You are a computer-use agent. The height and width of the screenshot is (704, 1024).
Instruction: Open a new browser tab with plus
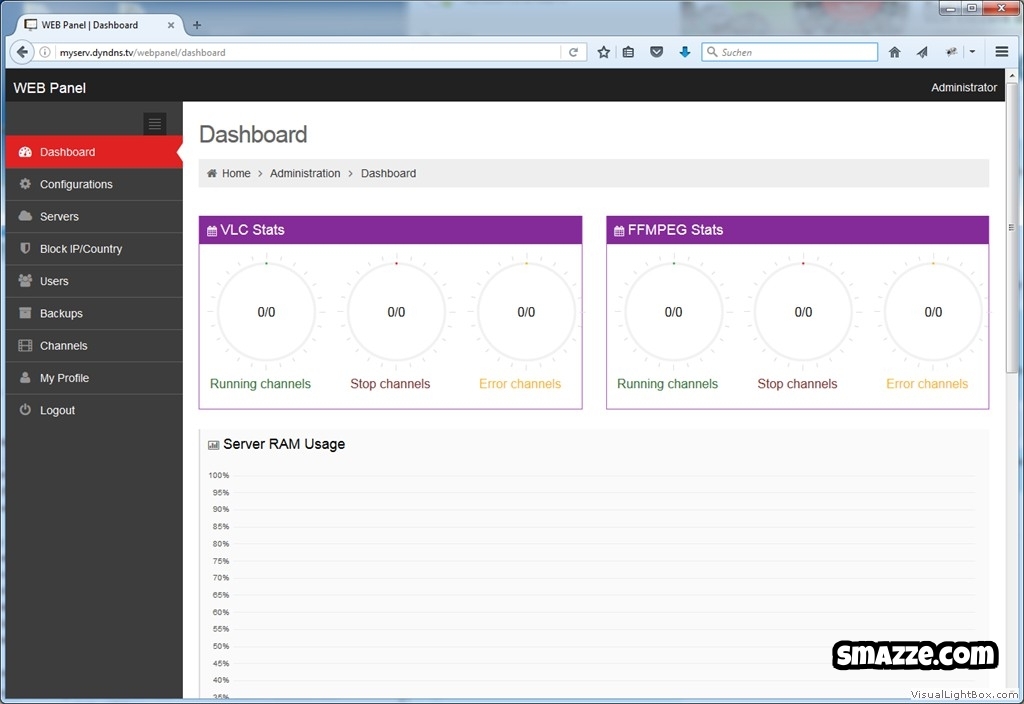pyautogui.click(x=197, y=25)
